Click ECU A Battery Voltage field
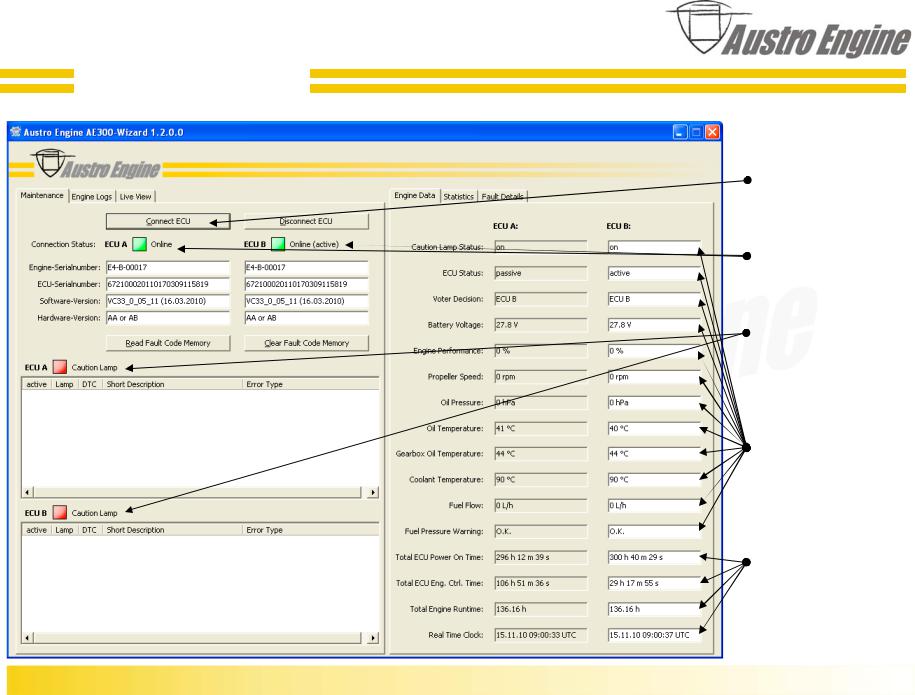Viewport: 915px width, 695px height. coord(540,325)
